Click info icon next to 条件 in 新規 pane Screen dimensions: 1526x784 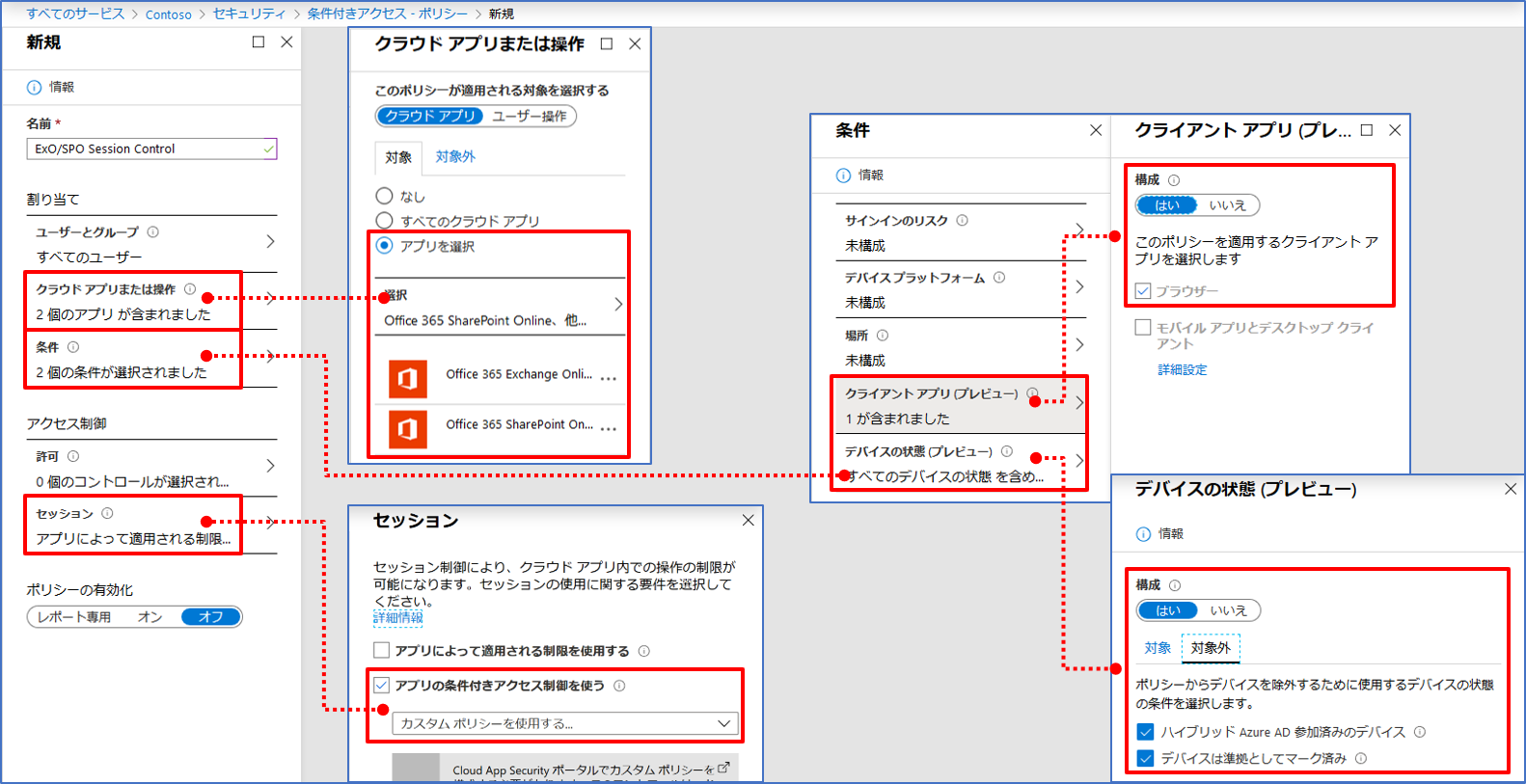pos(73,346)
